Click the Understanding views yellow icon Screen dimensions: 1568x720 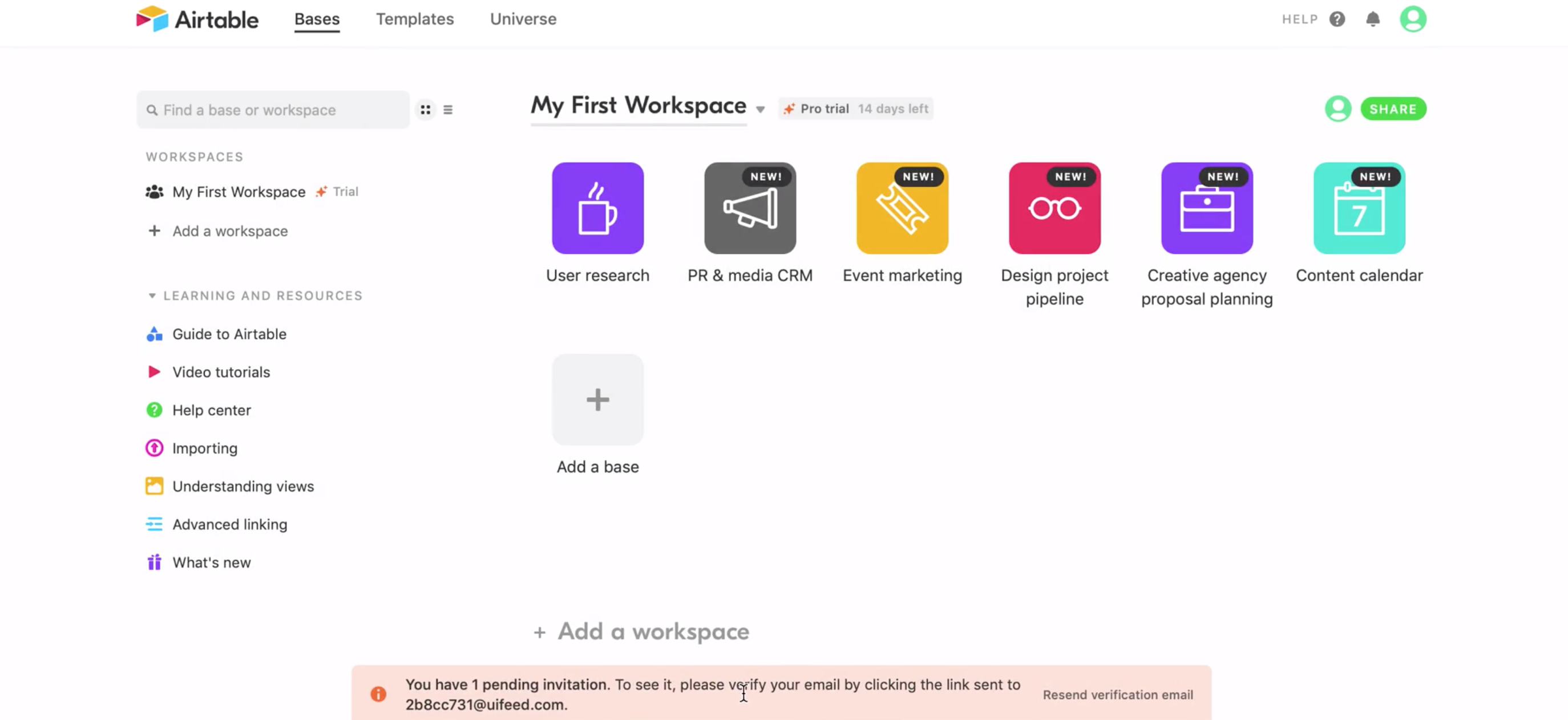154,486
